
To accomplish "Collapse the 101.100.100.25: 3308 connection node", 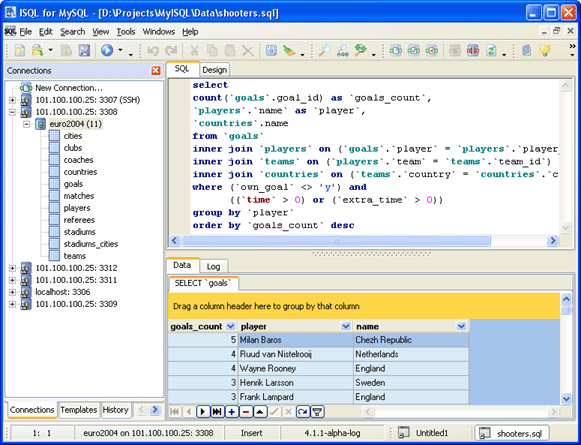I will point(12,112).
